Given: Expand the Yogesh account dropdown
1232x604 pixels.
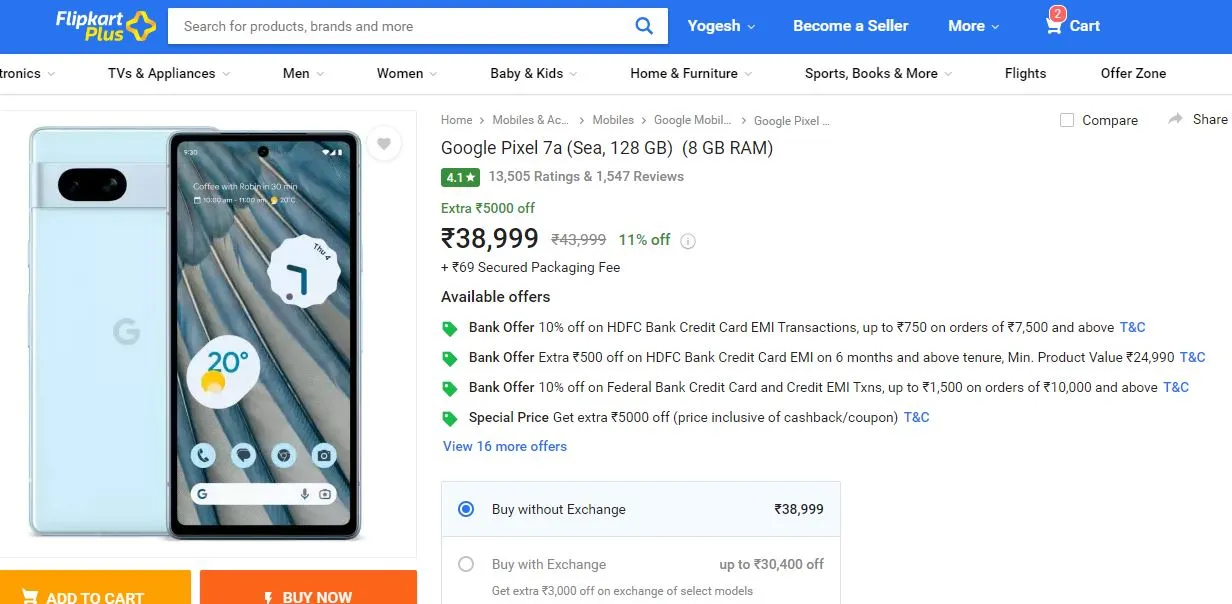Looking at the screenshot, I should (x=721, y=26).
